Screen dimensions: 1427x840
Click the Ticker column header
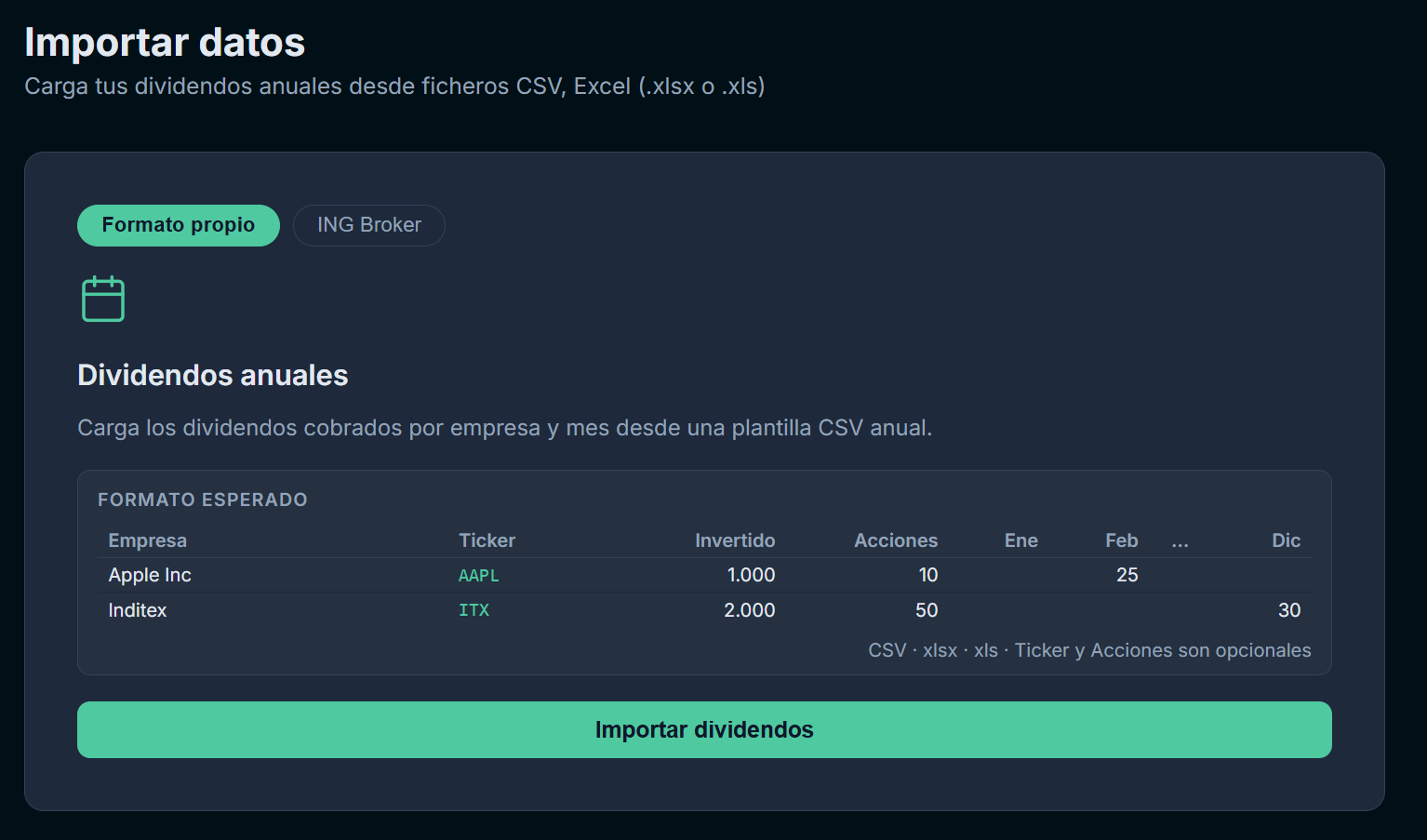click(487, 540)
